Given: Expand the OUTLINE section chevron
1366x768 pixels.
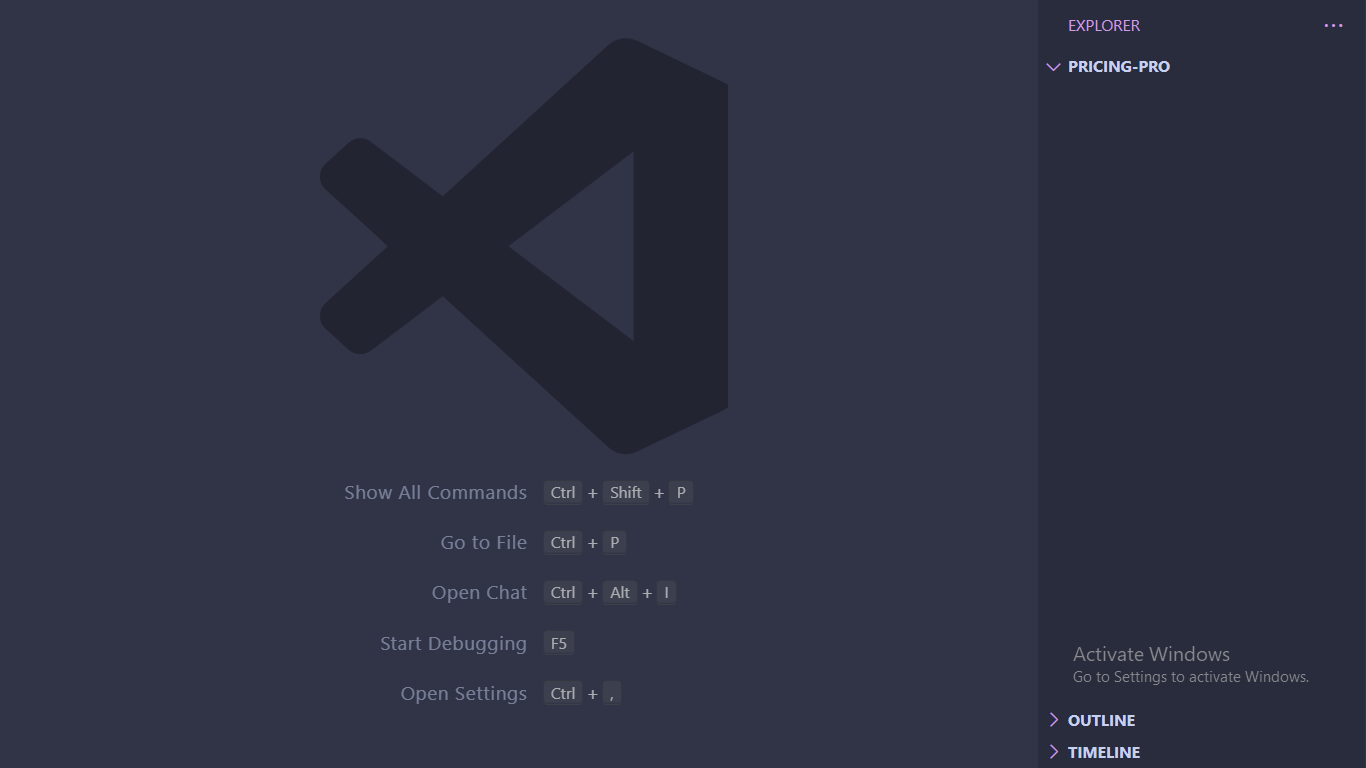Looking at the screenshot, I should (x=1053, y=720).
